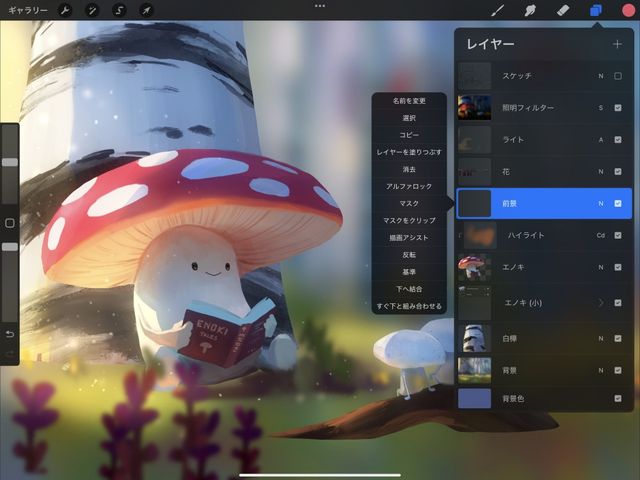Hide the エノキ layer
The width and height of the screenshot is (640, 480).
click(618, 267)
